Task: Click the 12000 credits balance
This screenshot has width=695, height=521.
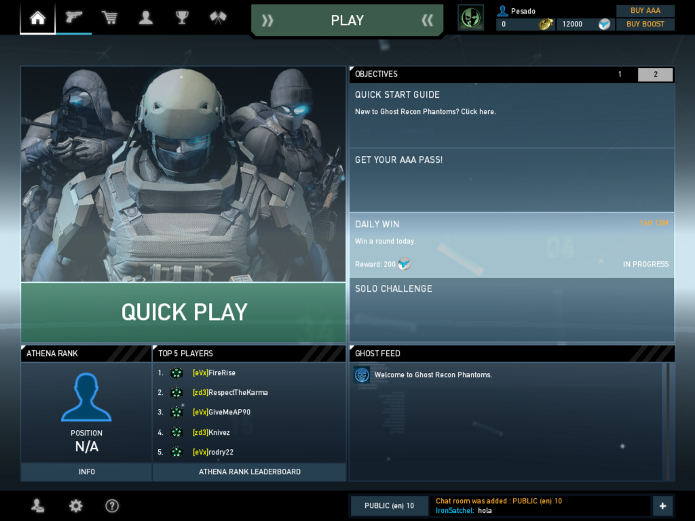Action: coord(572,24)
